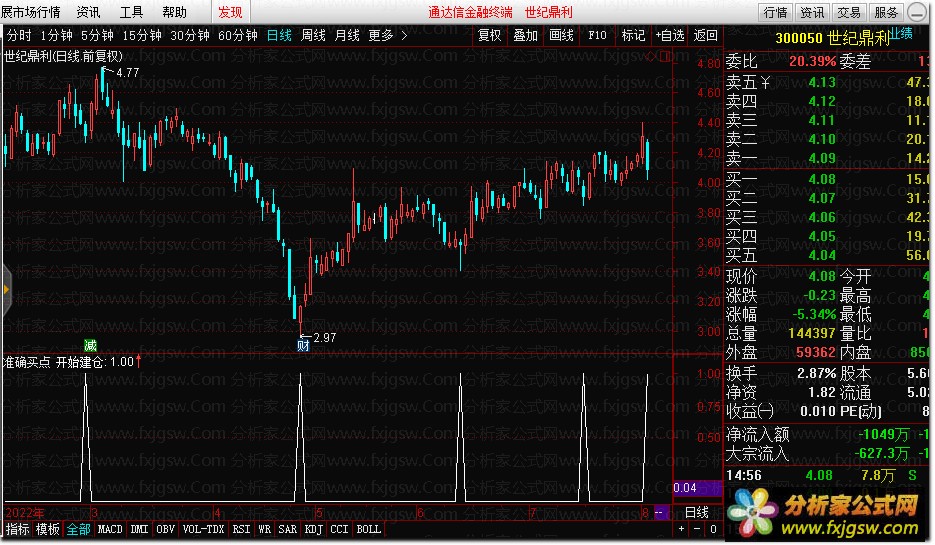Open F10 company information
935x545 pixels.
tap(597, 36)
